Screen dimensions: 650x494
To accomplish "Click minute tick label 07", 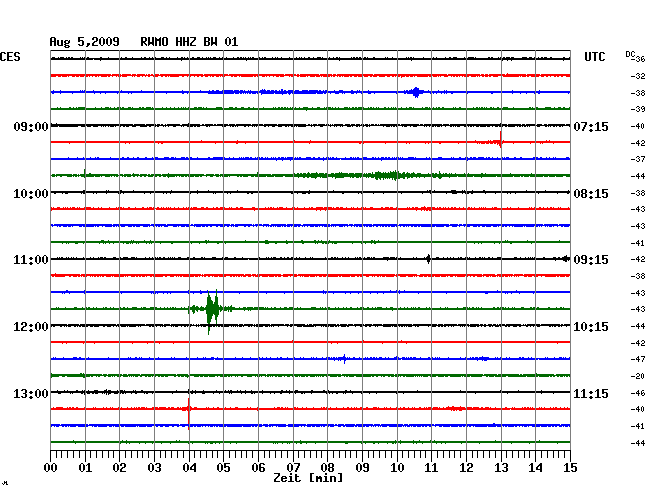I will [293, 467].
